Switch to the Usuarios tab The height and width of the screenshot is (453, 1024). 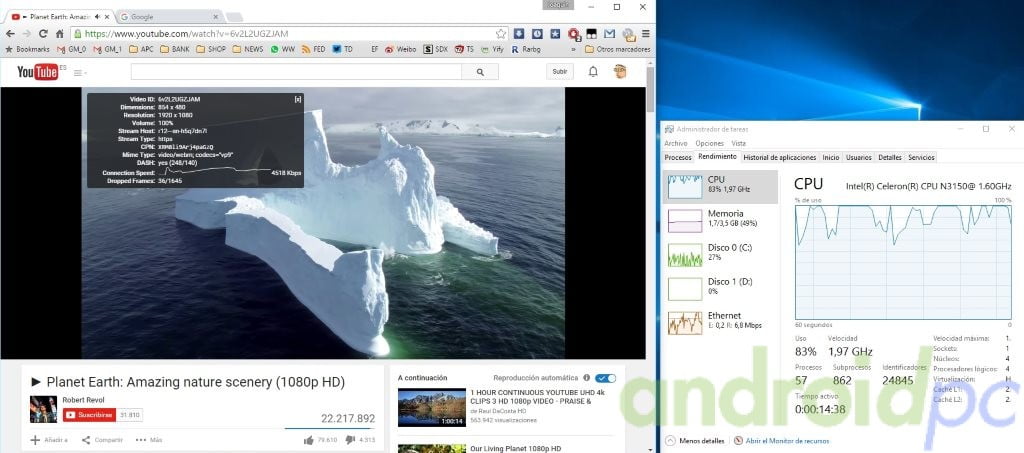[858, 157]
